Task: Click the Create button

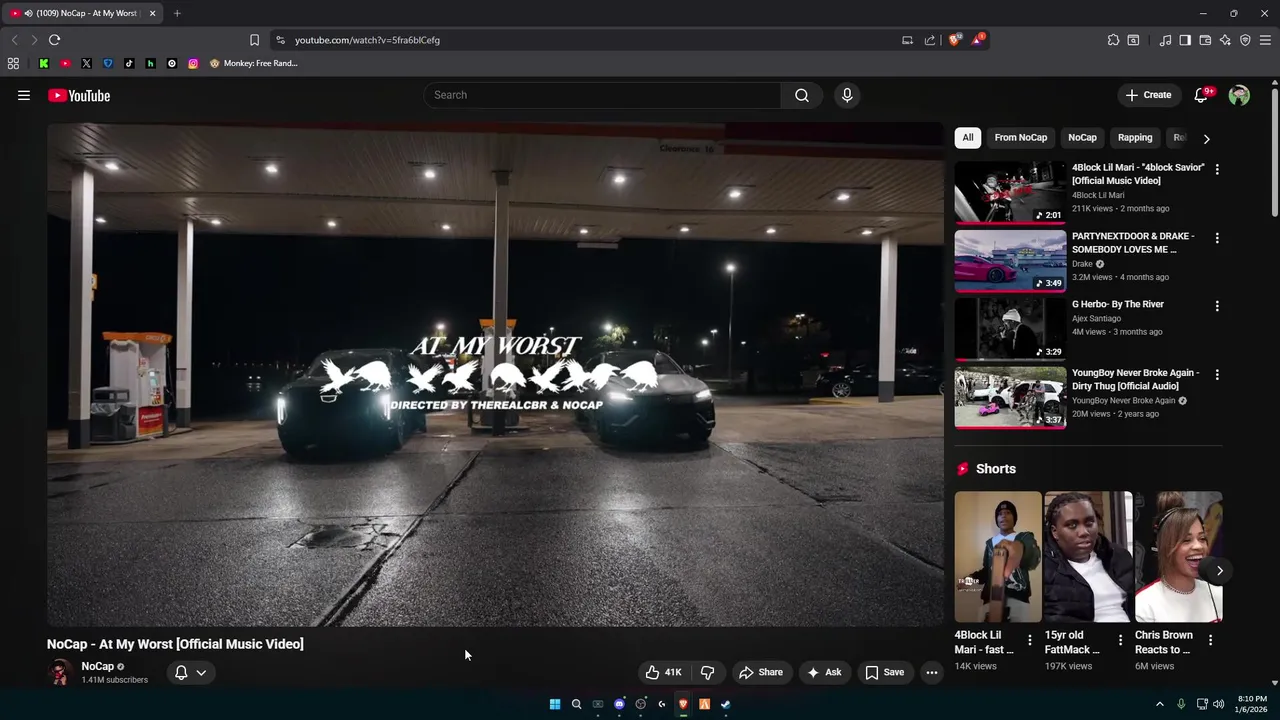Action: tap(1148, 95)
